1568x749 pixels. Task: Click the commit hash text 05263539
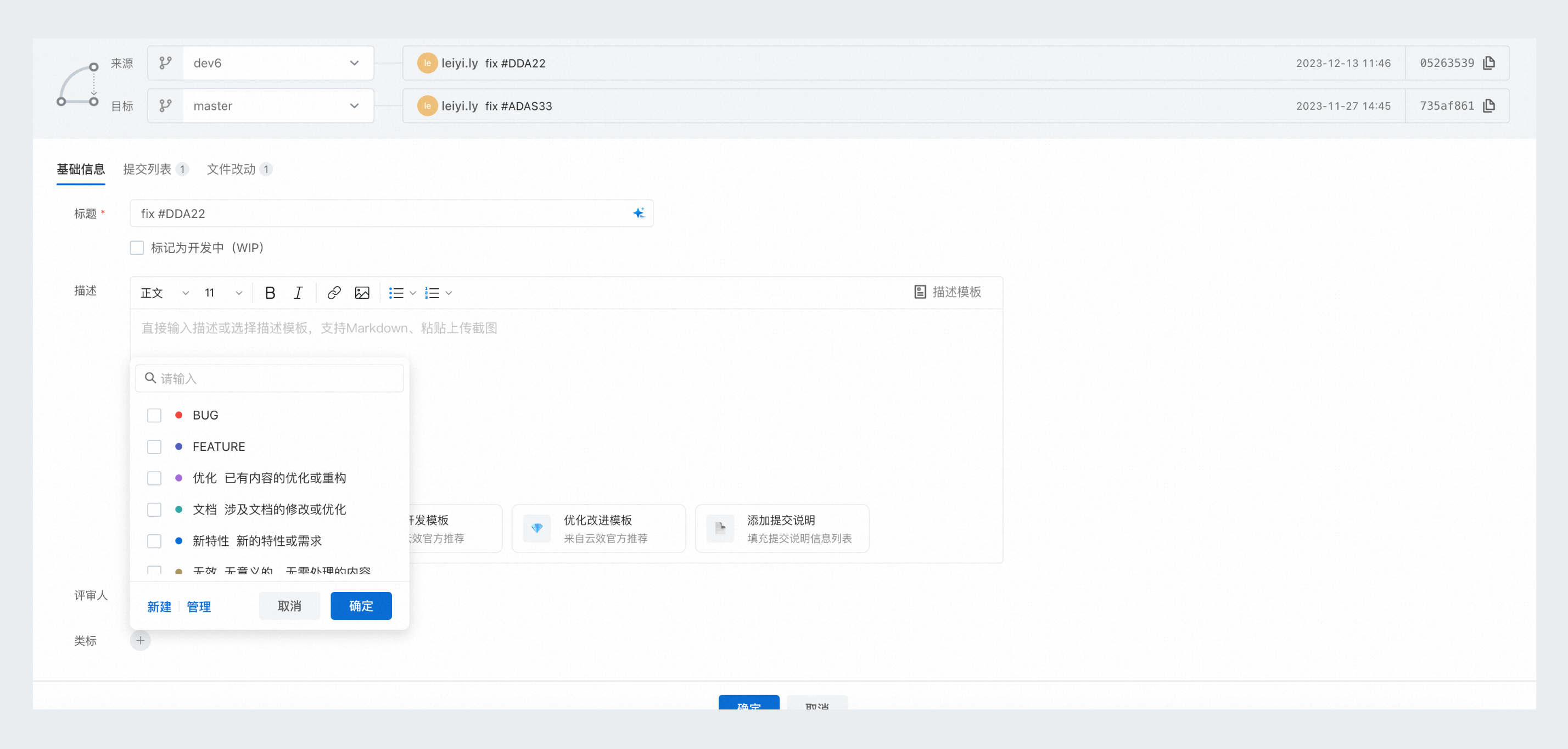click(x=1447, y=63)
